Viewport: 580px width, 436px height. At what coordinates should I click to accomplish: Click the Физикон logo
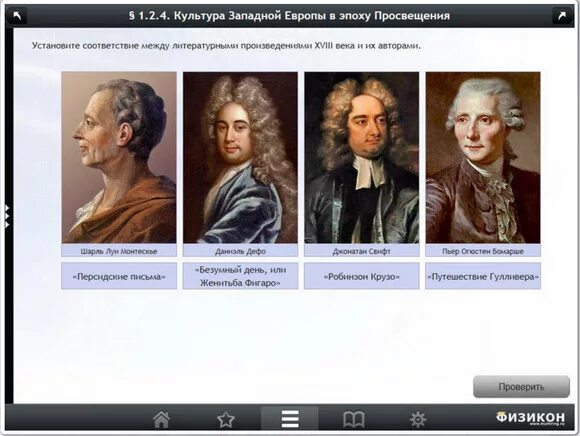(530, 418)
